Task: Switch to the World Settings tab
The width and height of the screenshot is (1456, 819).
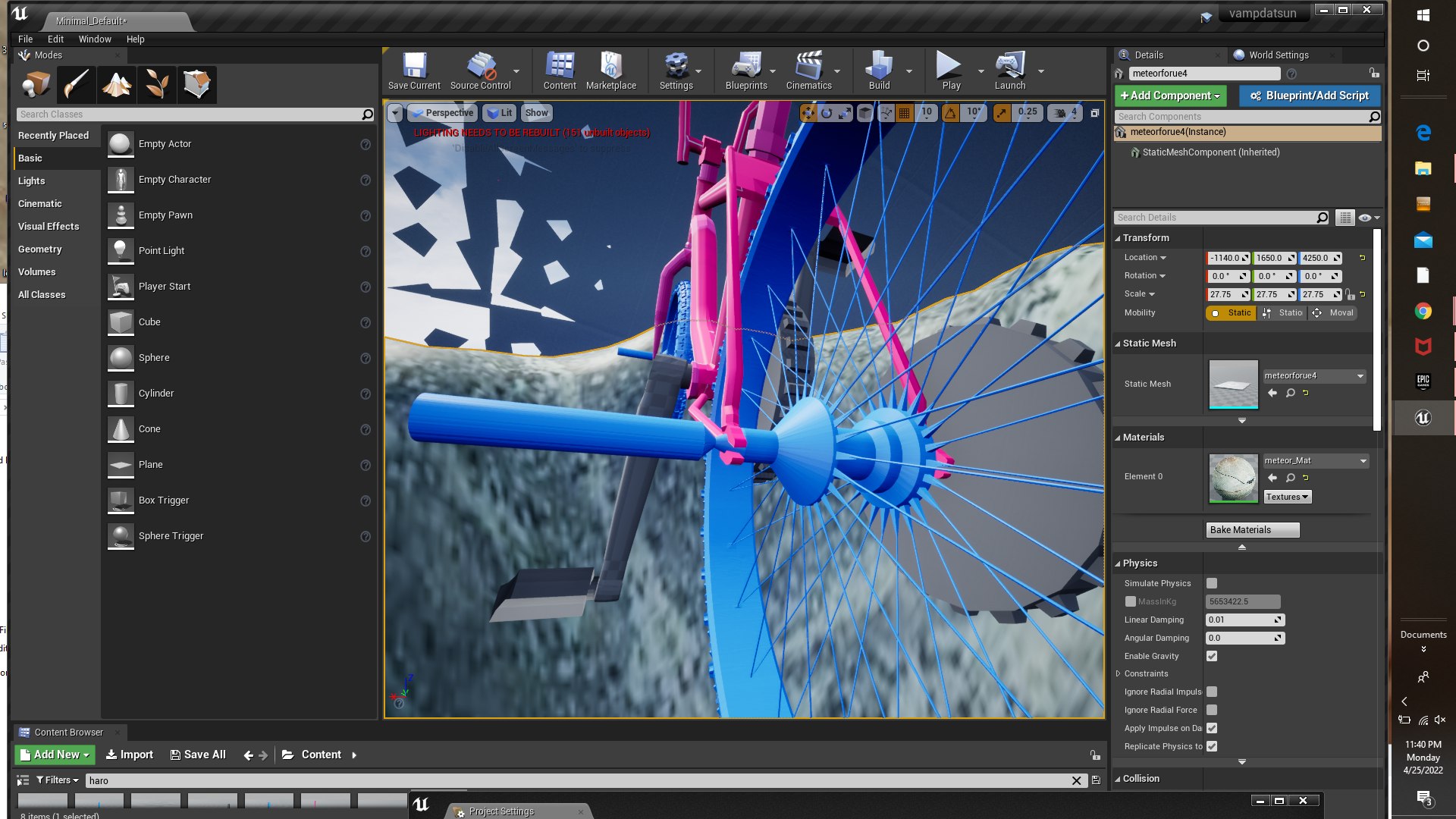Action: [x=1279, y=55]
